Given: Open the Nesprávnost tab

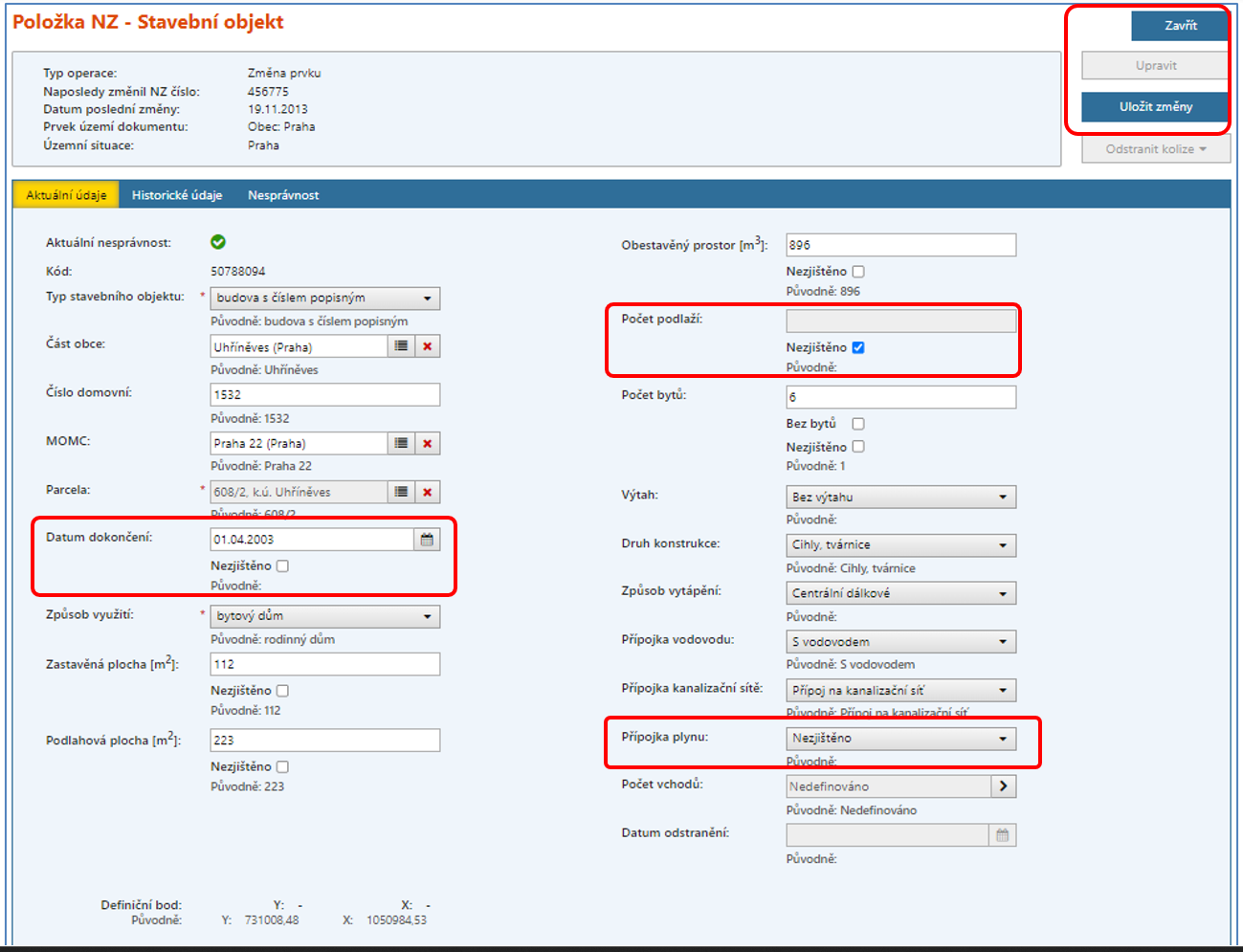Looking at the screenshot, I should pyautogui.click(x=283, y=195).
